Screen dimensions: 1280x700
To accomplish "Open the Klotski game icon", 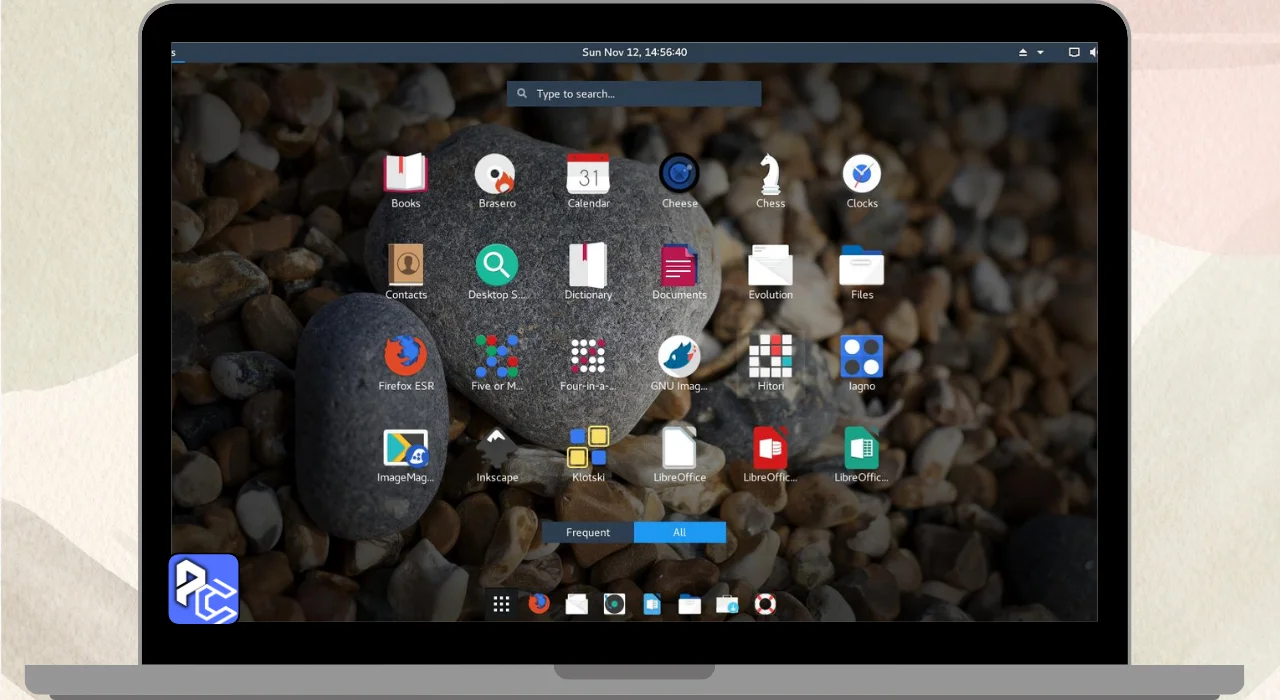I will [x=588, y=448].
